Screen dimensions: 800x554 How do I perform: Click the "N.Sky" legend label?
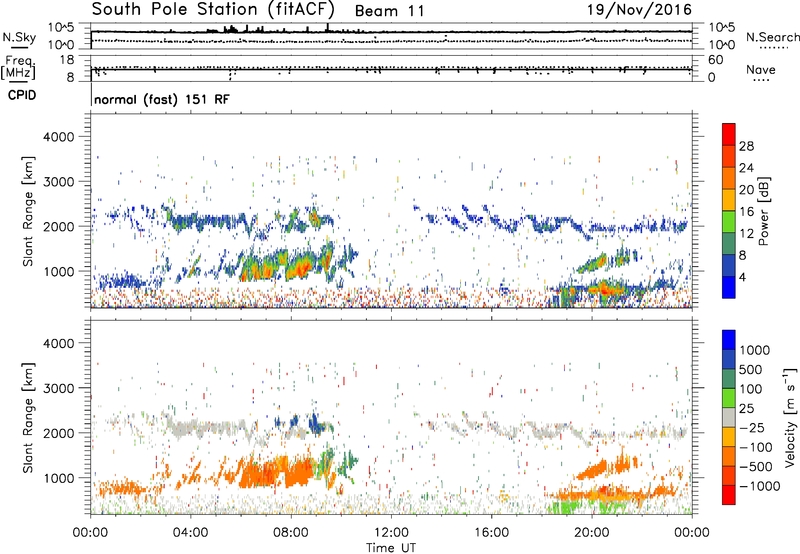pyautogui.click(x=19, y=37)
